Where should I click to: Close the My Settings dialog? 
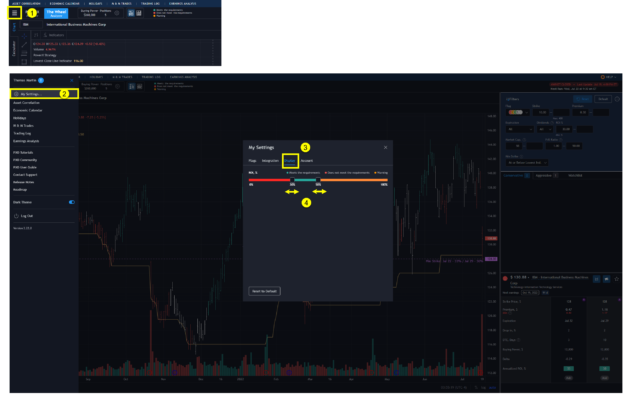385,147
